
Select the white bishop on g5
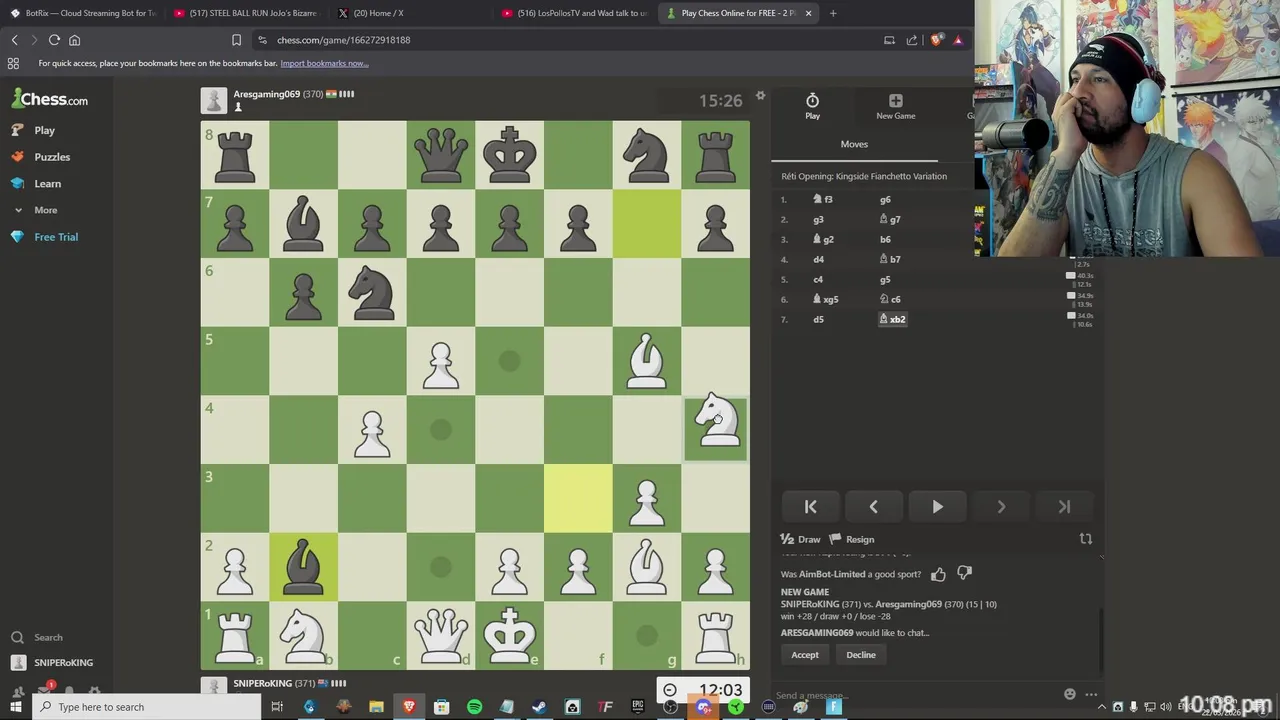pyautogui.click(x=646, y=361)
